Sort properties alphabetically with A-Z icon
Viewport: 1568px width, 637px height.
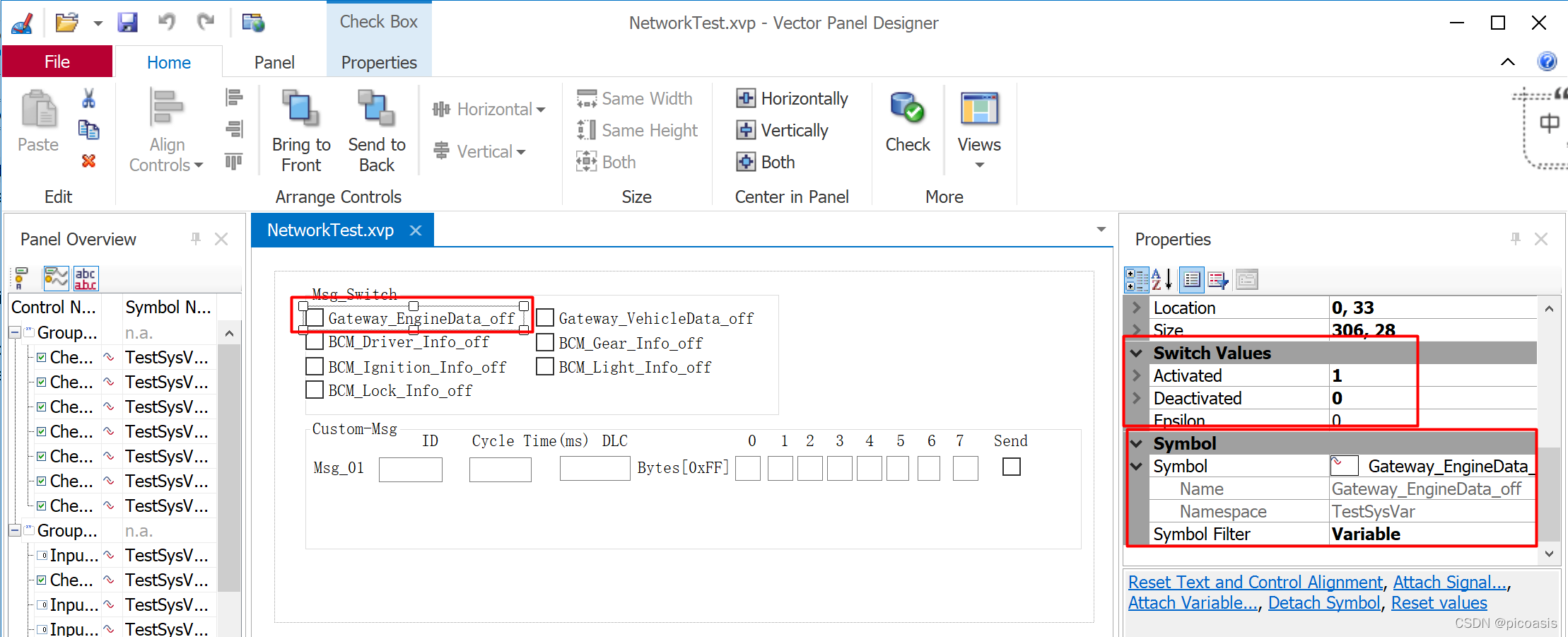click(1162, 280)
